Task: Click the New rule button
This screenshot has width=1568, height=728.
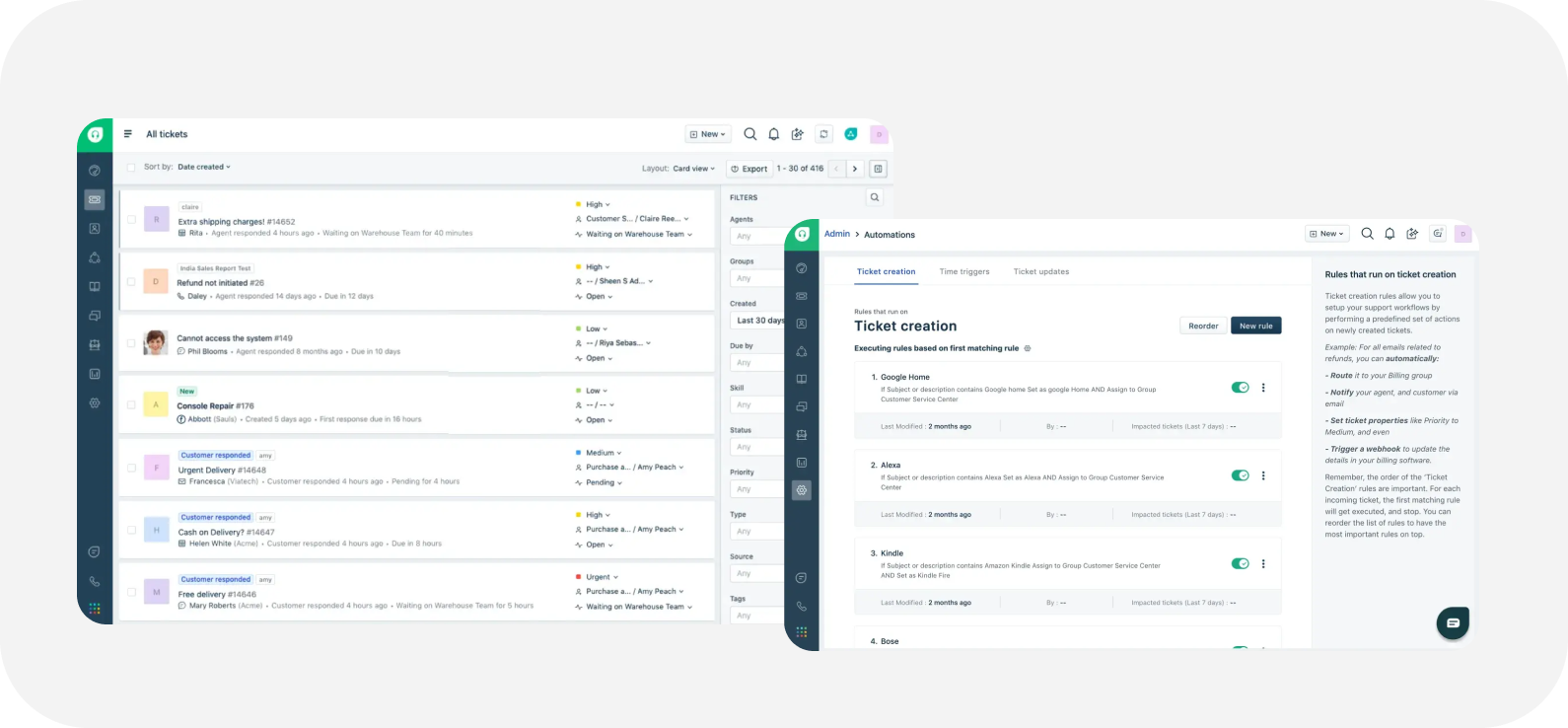Action: click(1256, 326)
